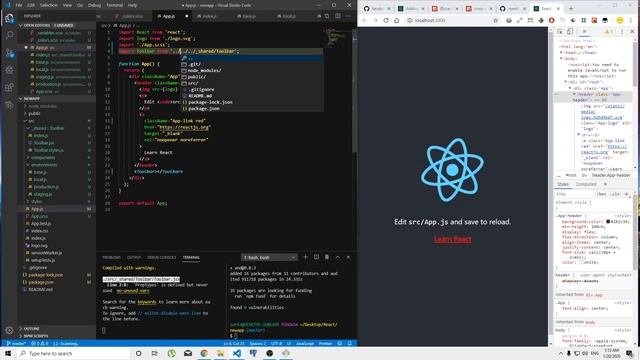Switch to the Computed tab in DevTools
640x360 pixels.
586,184
